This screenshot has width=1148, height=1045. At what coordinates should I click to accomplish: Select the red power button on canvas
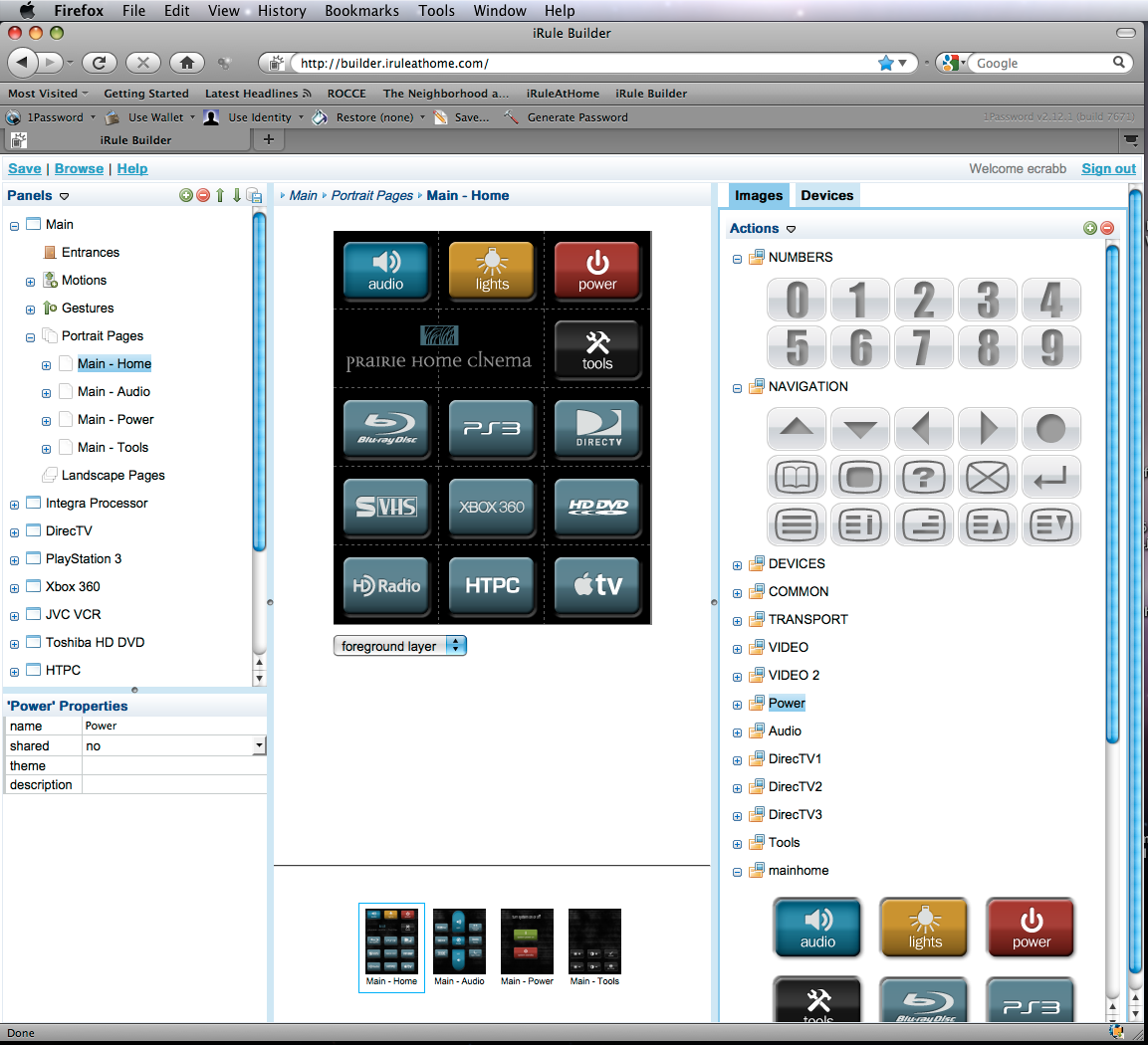pos(597,270)
